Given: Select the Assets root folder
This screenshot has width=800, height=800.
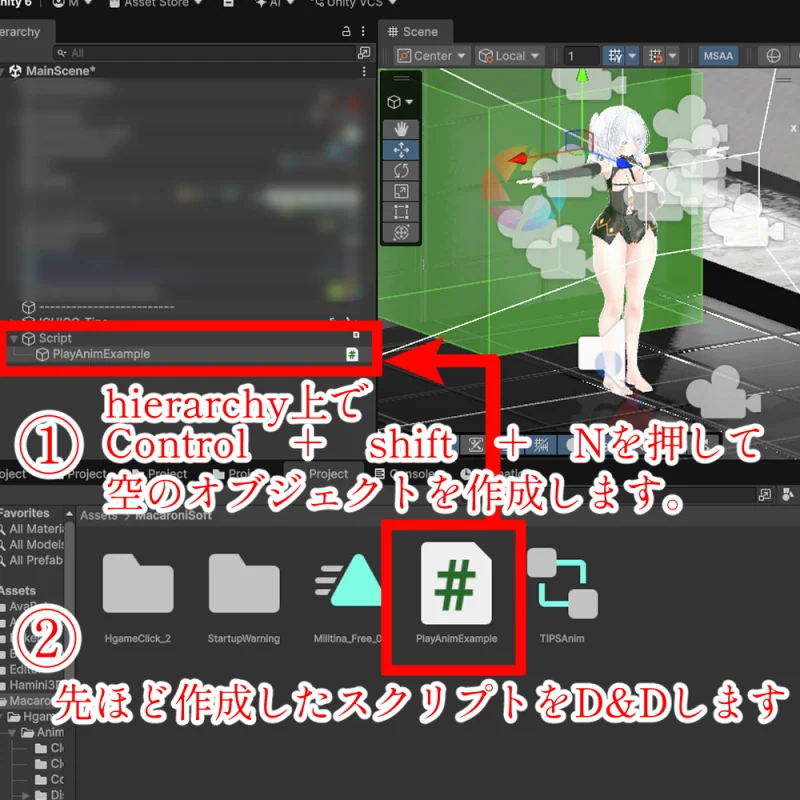Looking at the screenshot, I should pos(18,590).
